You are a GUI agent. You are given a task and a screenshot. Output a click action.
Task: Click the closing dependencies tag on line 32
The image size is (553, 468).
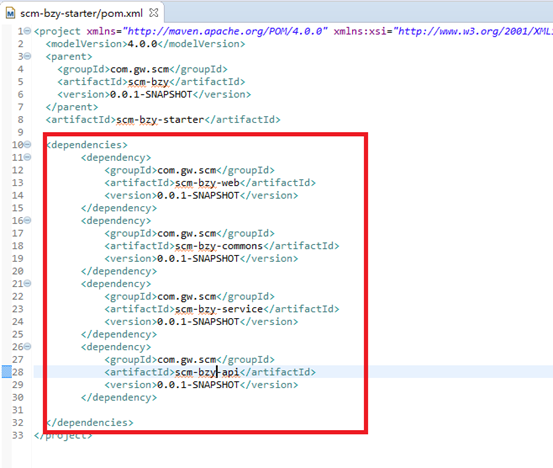(90, 423)
